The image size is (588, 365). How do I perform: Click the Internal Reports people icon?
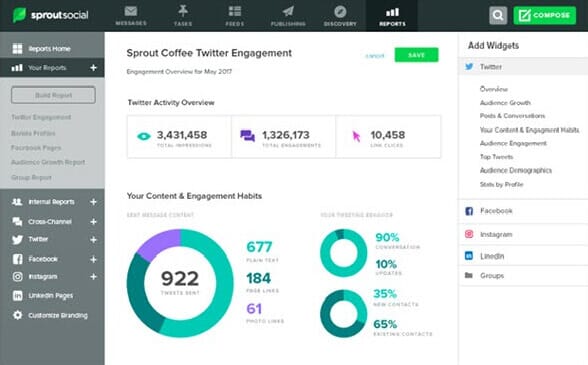coord(17,202)
